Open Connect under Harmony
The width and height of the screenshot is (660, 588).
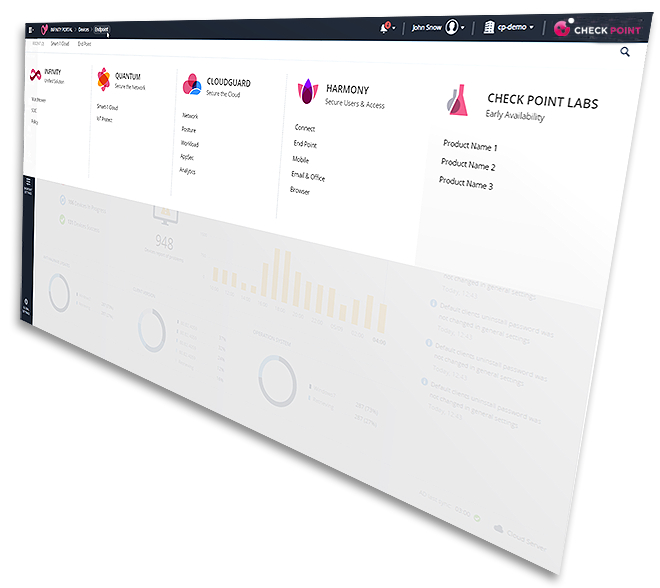305,128
